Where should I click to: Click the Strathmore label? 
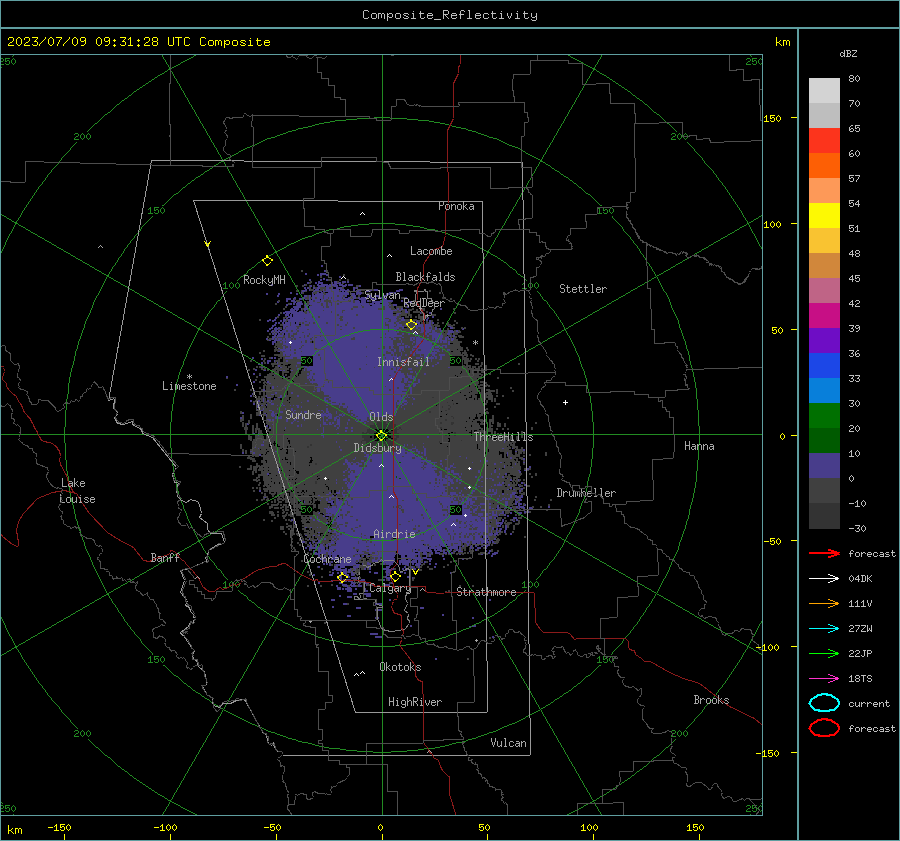tap(486, 592)
